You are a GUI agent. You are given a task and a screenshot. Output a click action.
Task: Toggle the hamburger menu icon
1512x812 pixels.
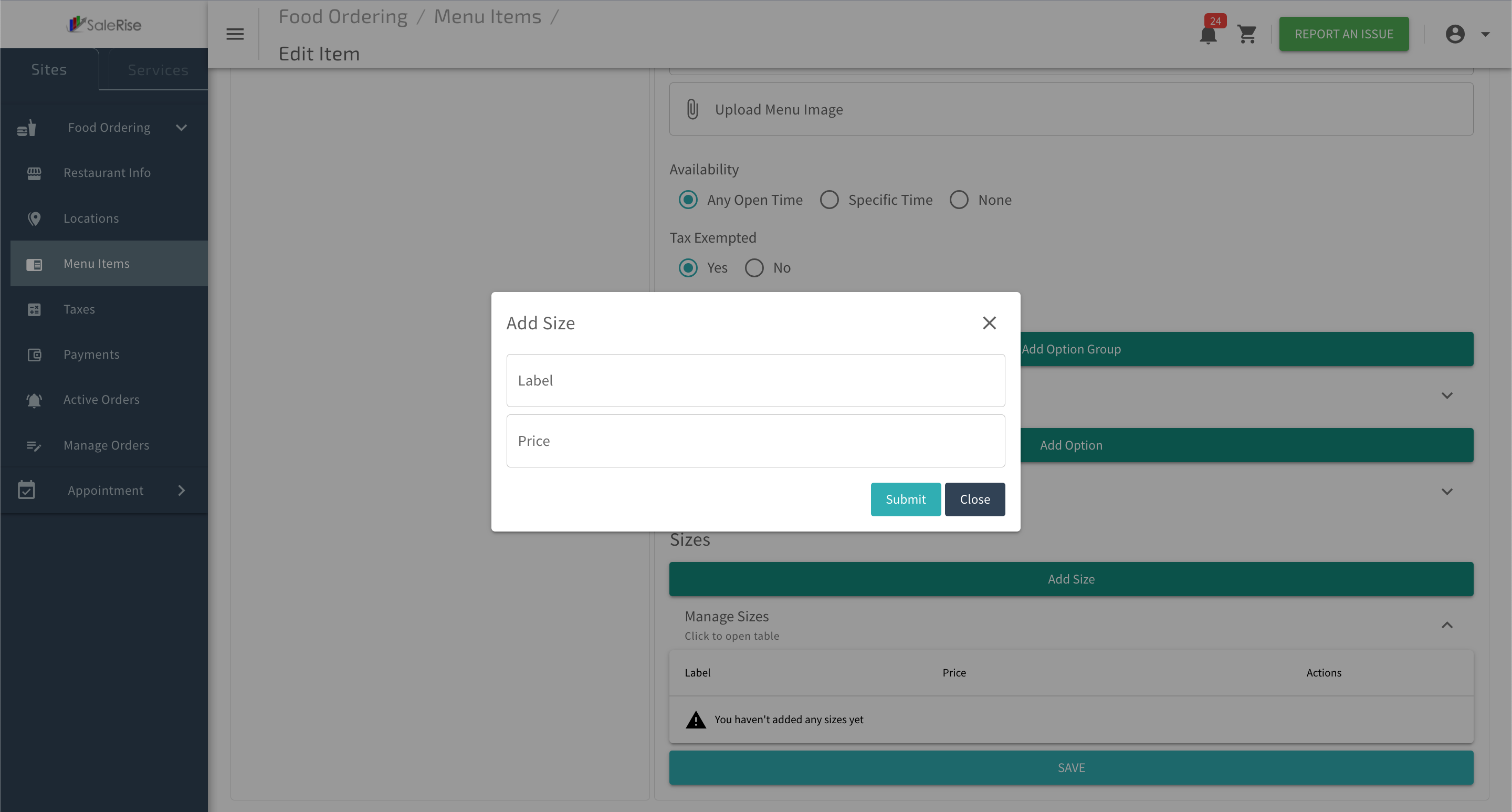pyautogui.click(x=235, y=34)
